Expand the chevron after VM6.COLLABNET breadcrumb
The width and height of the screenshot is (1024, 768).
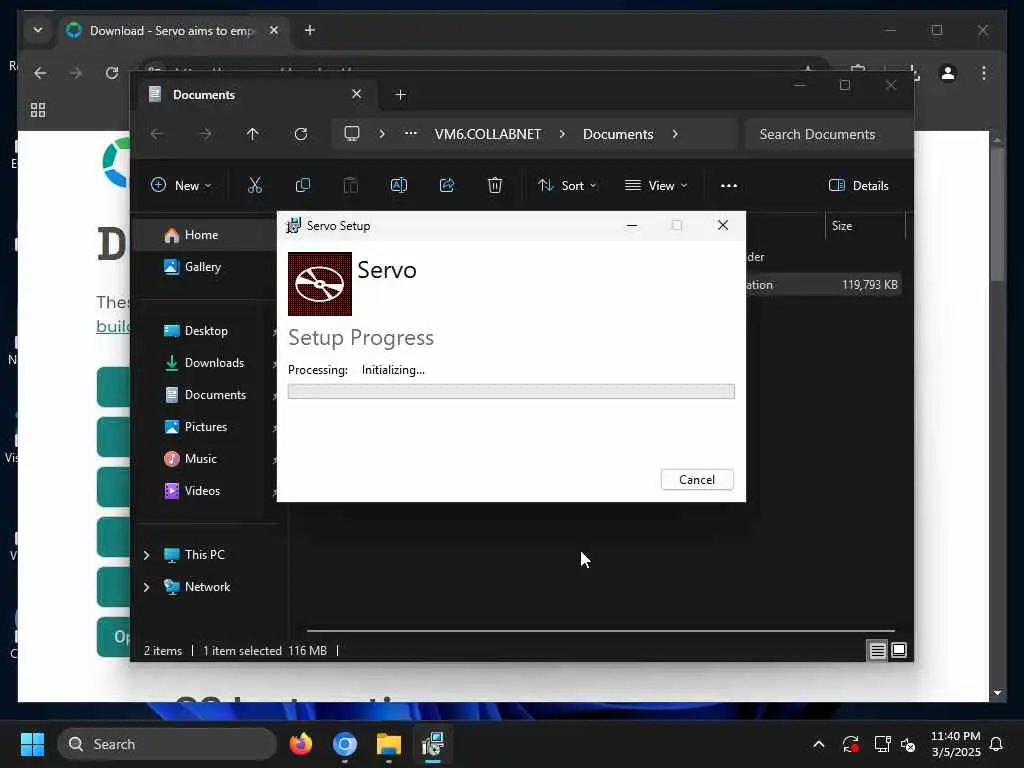pyautogui.click(x=562, y=134)
